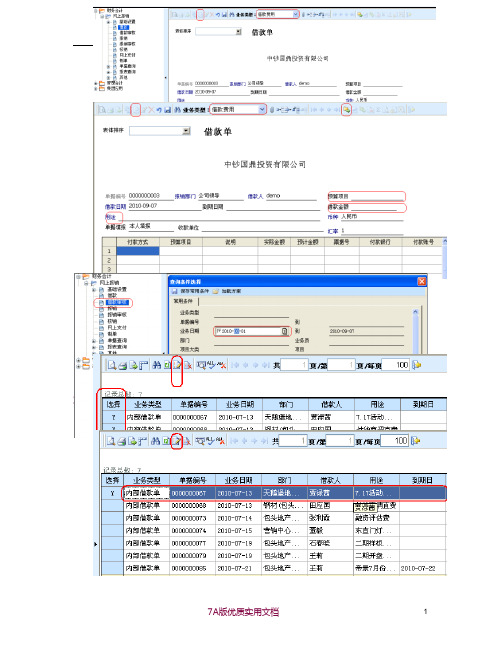Viewport: 502px width, 649px height.
Task: Click the undo arrow icon in large 借款单 toolbar
Action: 159,110
